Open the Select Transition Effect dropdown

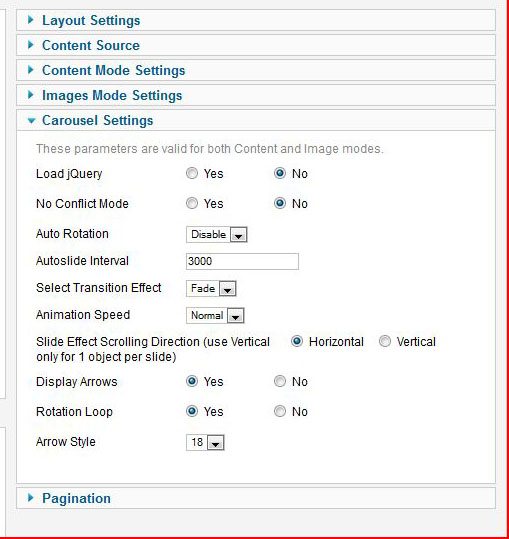coord(211,288)
